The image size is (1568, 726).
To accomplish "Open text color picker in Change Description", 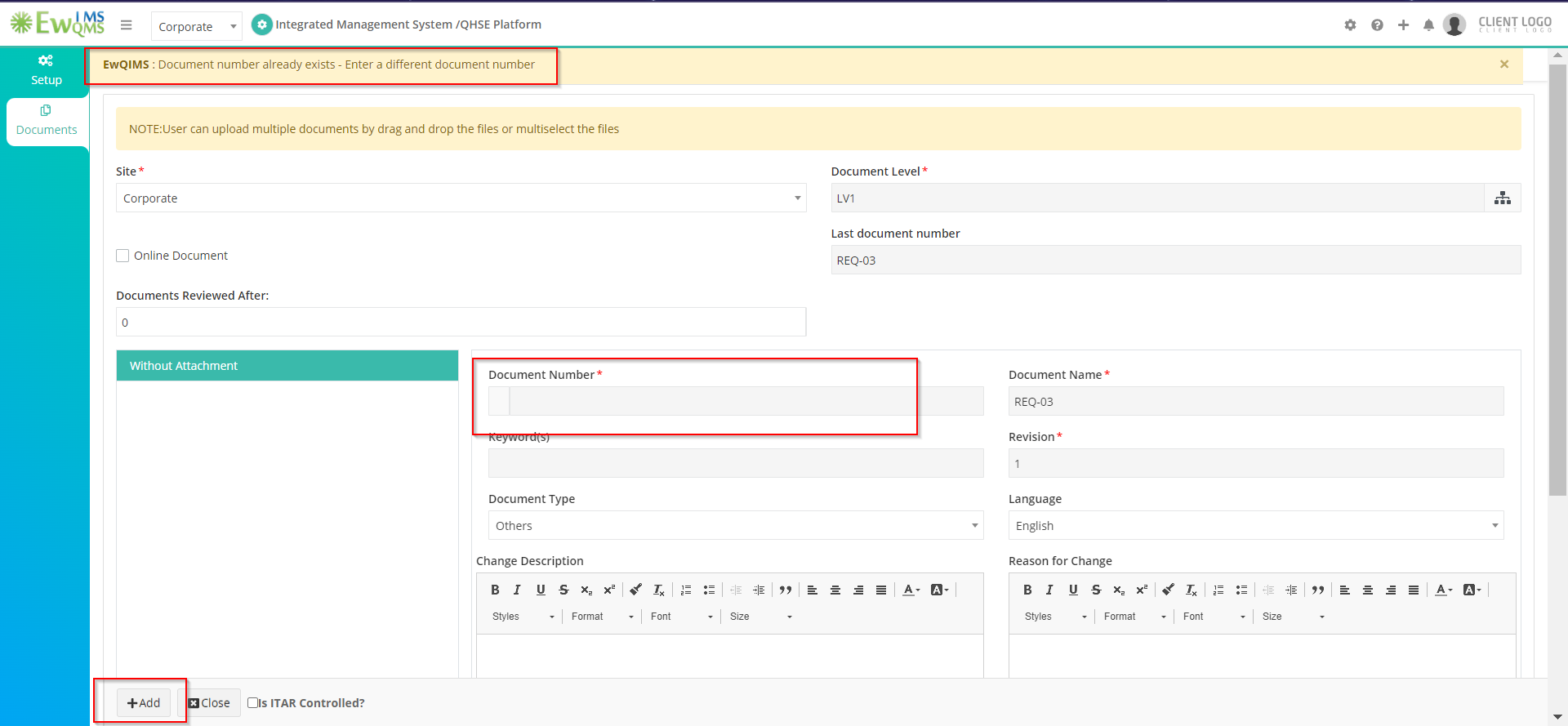I will 911,590.
